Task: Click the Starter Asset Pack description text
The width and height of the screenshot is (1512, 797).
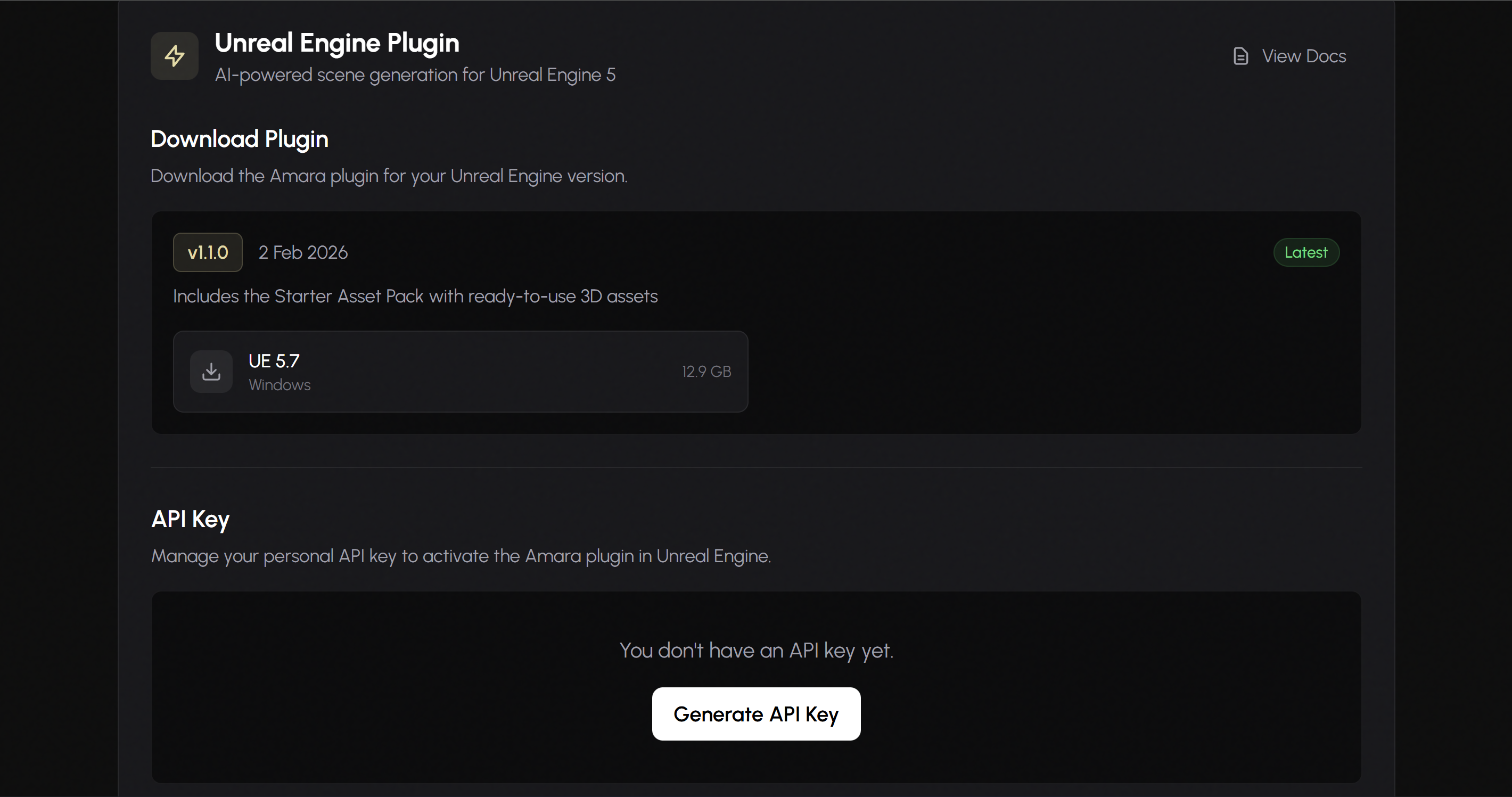Action: [415, 297]
